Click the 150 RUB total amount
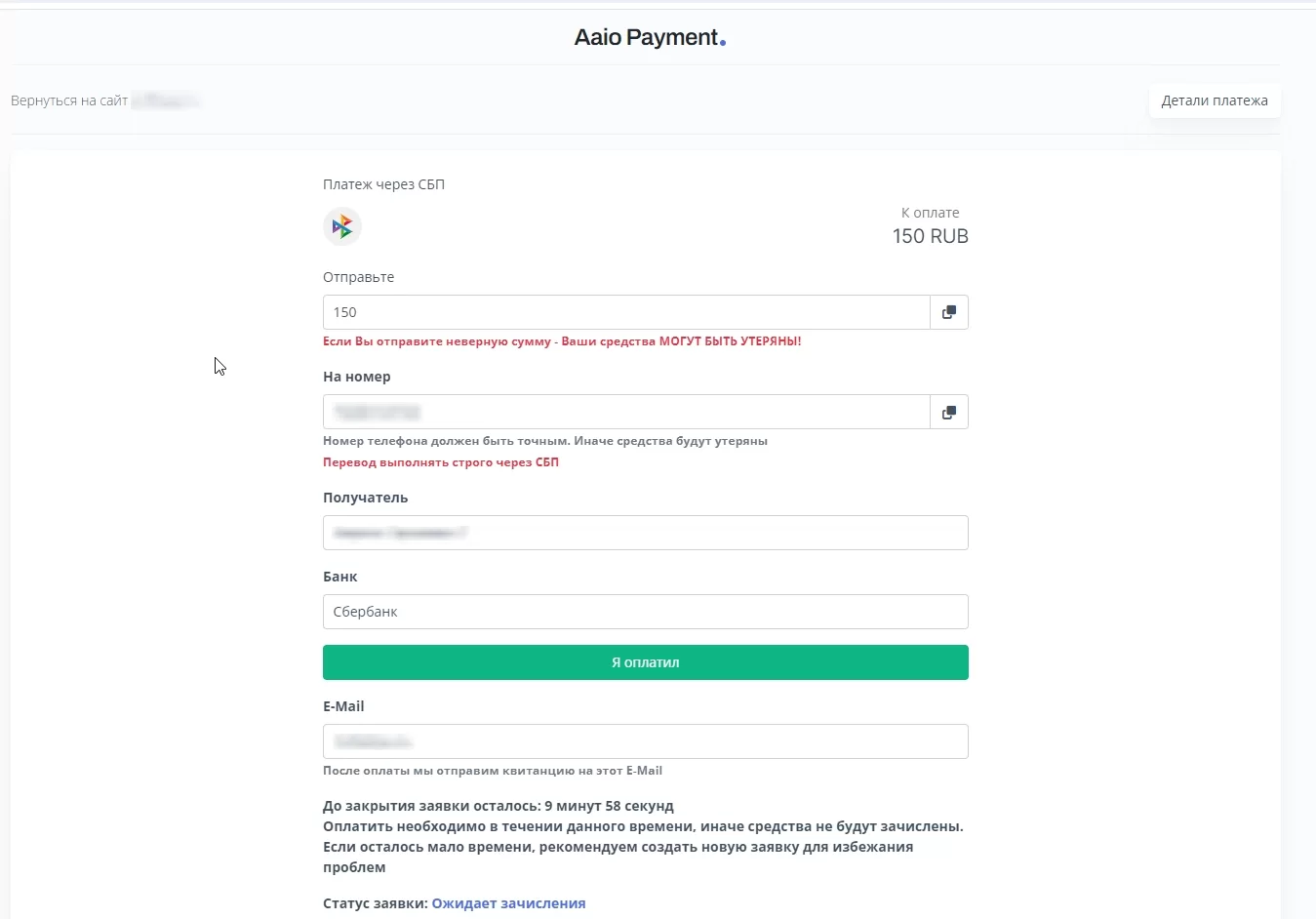The image size is (1316, 919). tap(930, 236)
